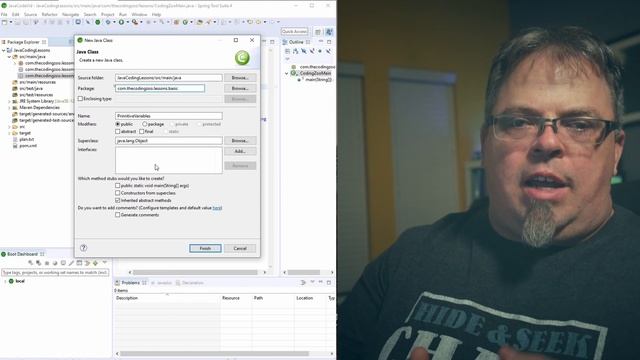This screenshot has height=360, width=640.
Task: Click Hide Non-Public Members icon in Outline toolbar
Action: point(320,51)
